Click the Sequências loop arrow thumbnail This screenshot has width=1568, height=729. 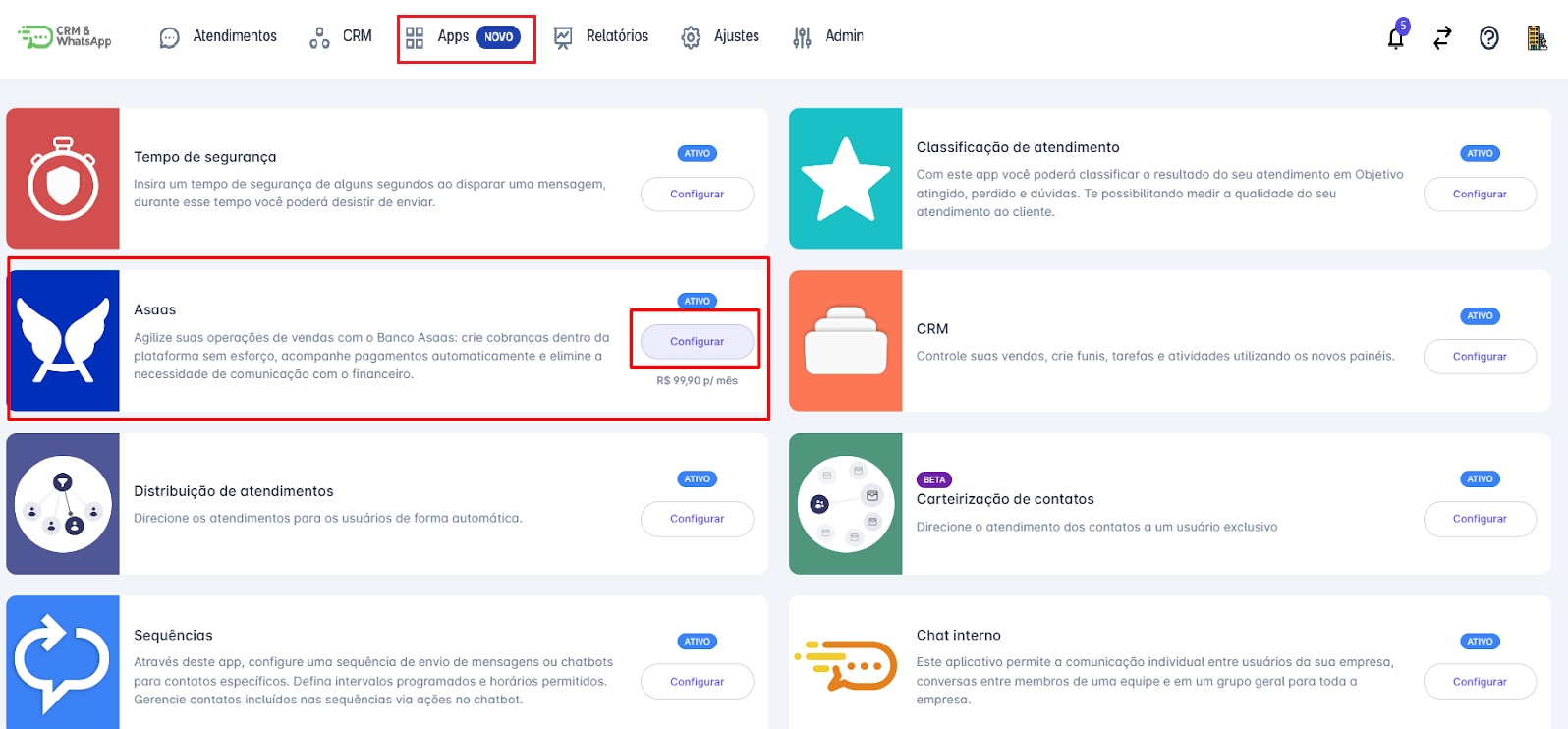[63, 662]
